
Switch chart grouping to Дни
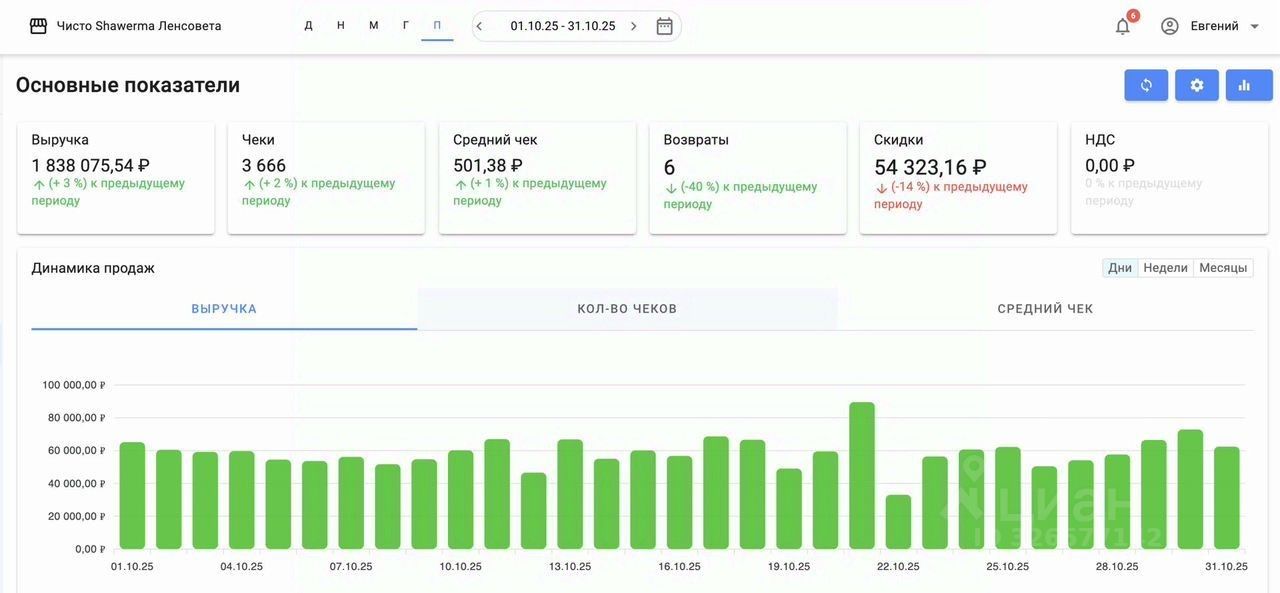(1120, 268)
